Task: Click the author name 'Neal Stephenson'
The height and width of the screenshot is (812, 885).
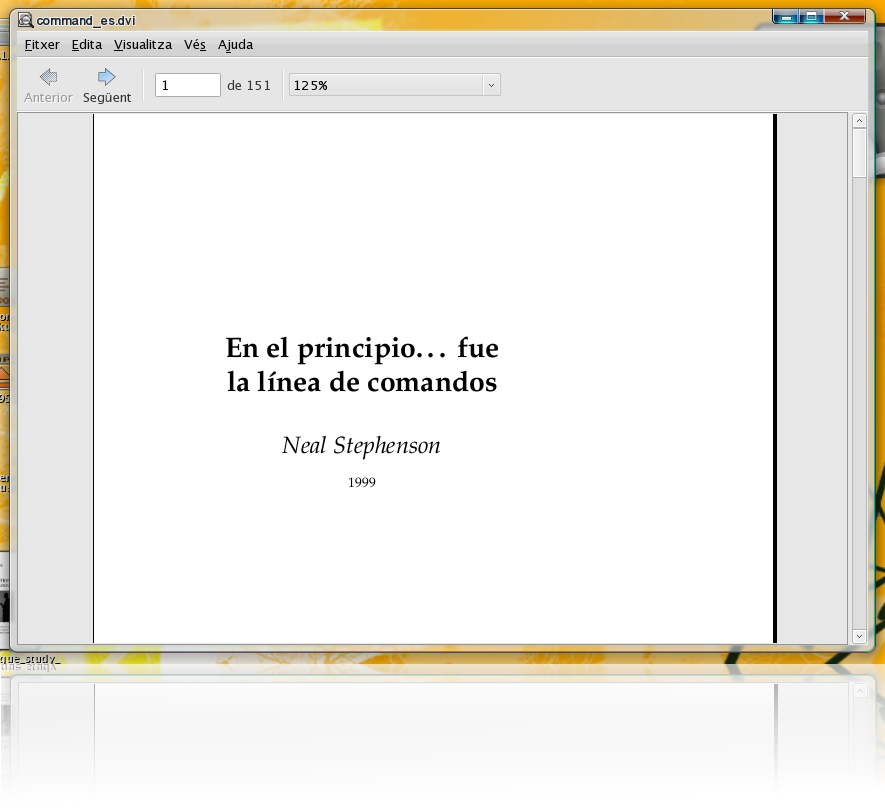Action: tap(361, 446)
